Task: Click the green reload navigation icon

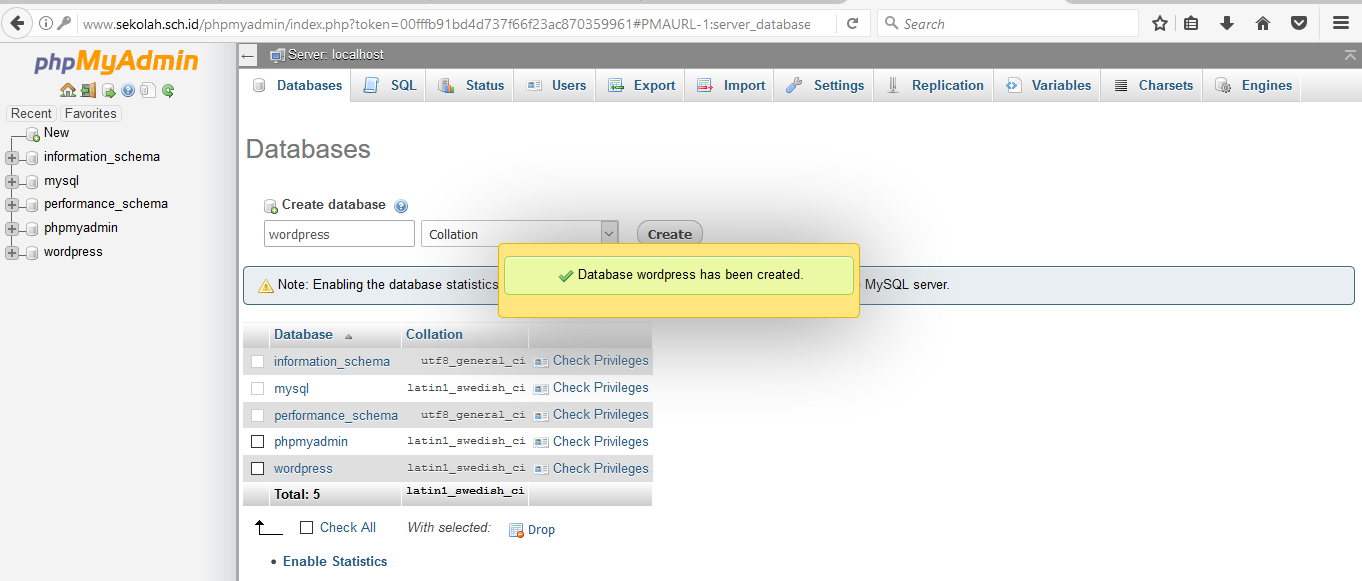Action: 168,91
